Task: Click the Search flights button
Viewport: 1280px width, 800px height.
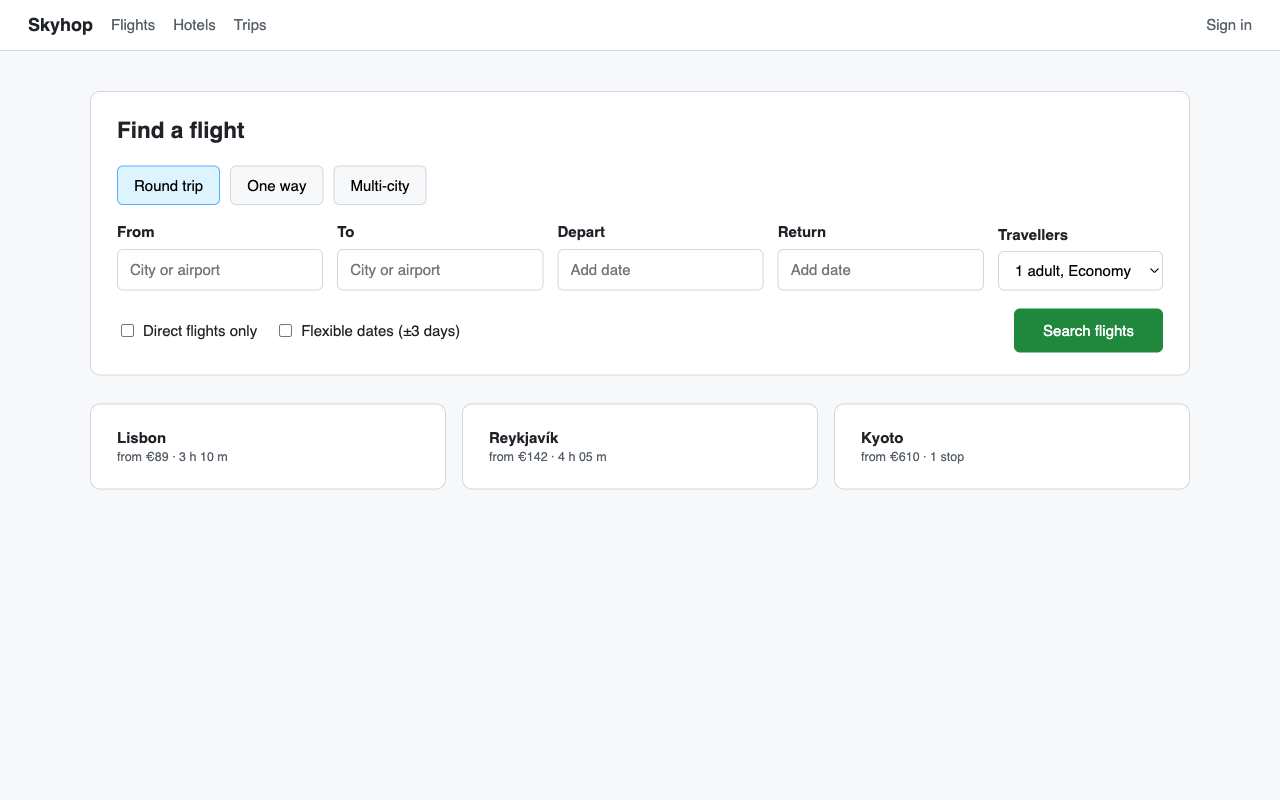Action: point(1088,331)
